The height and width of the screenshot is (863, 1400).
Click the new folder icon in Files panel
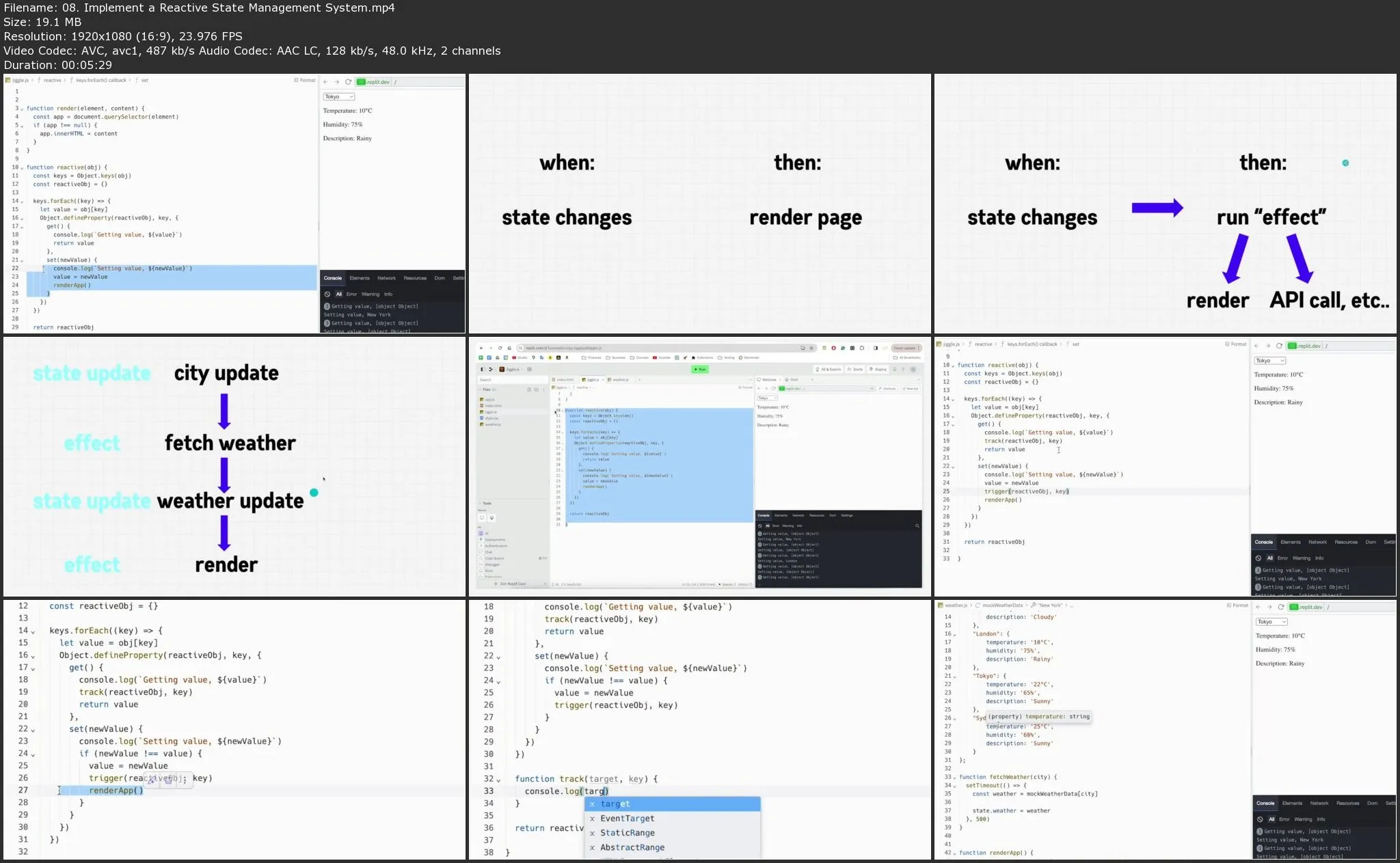coord(537,389)
